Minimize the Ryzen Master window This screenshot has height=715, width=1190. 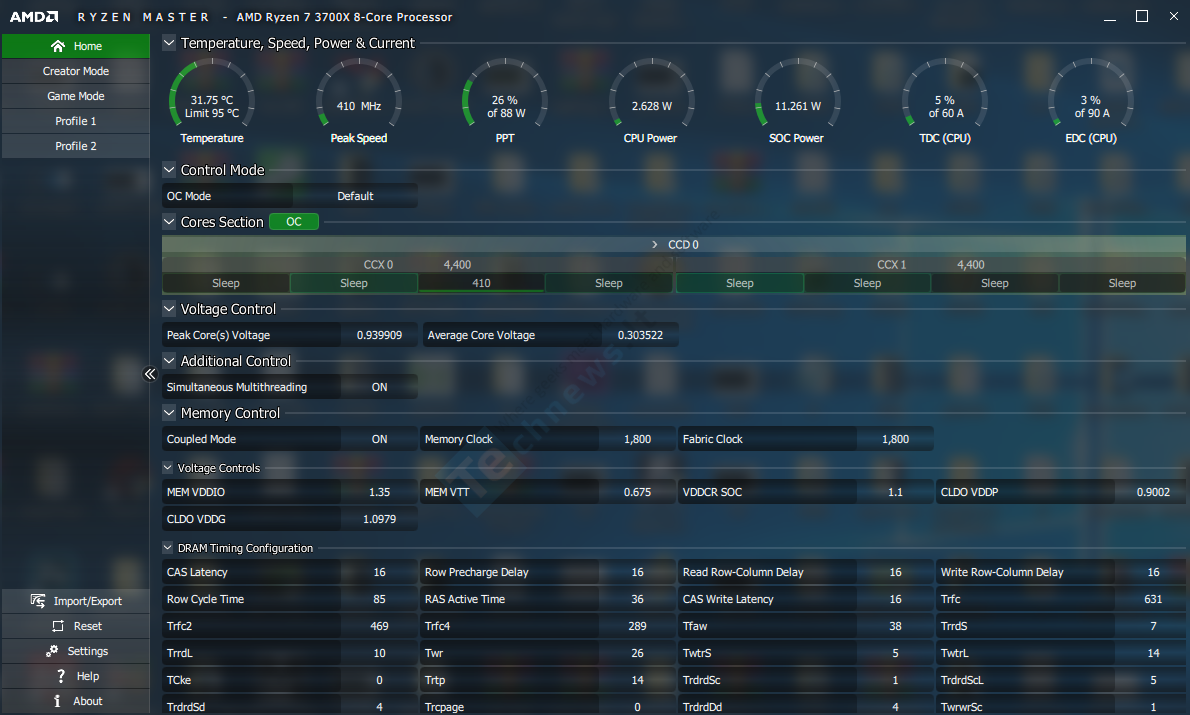(1110, 17)
